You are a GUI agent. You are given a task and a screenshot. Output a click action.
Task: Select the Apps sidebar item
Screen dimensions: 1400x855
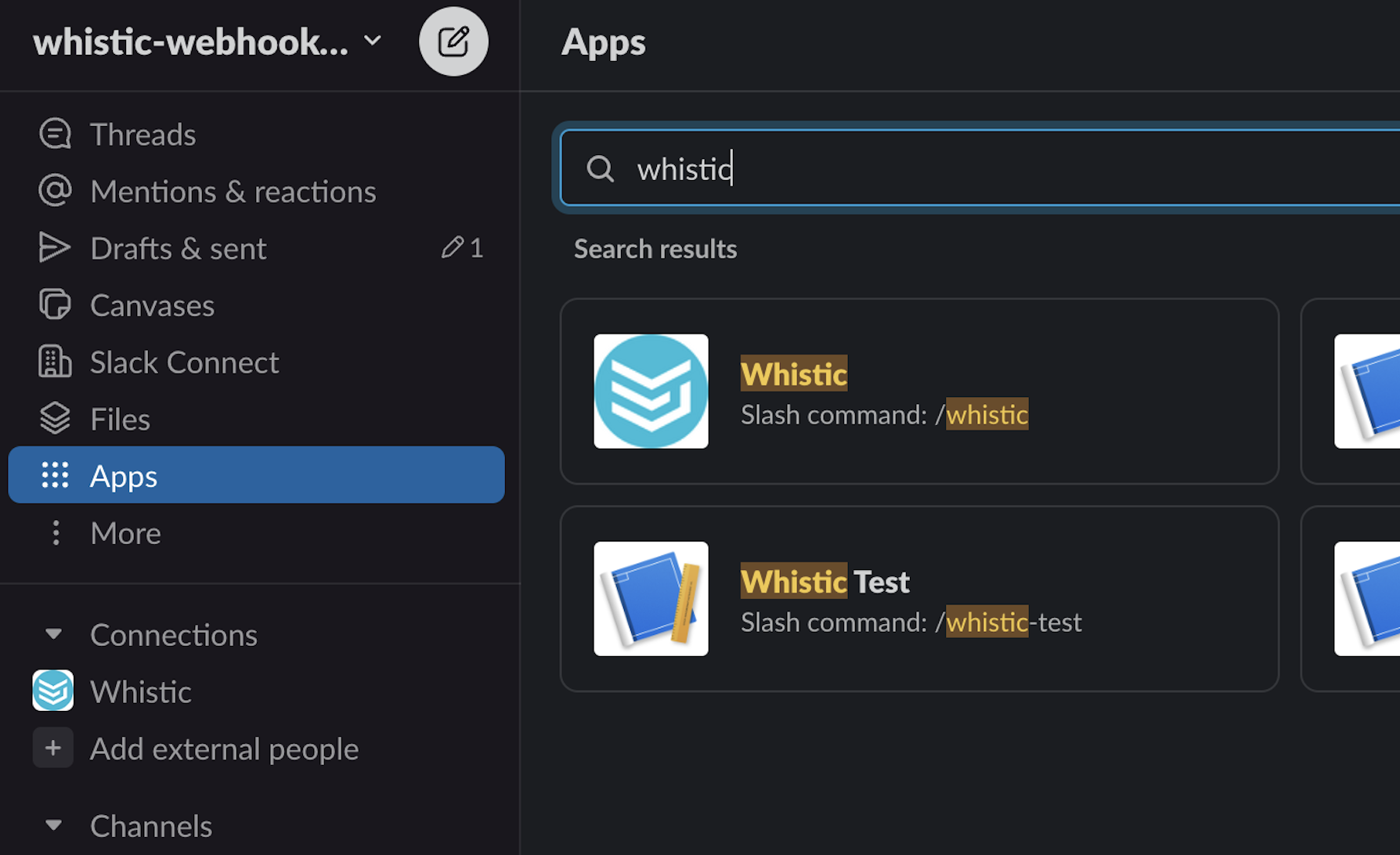coord(256,475)
